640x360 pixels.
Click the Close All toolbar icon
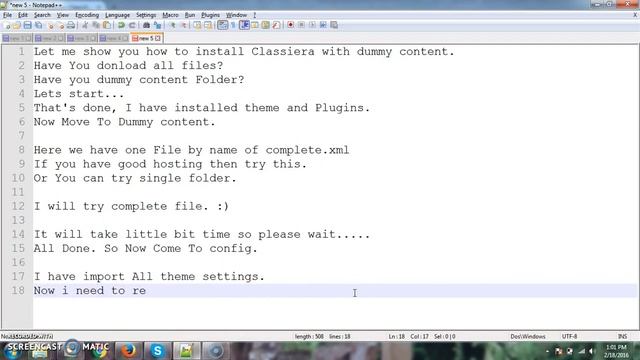click(60, 25)
